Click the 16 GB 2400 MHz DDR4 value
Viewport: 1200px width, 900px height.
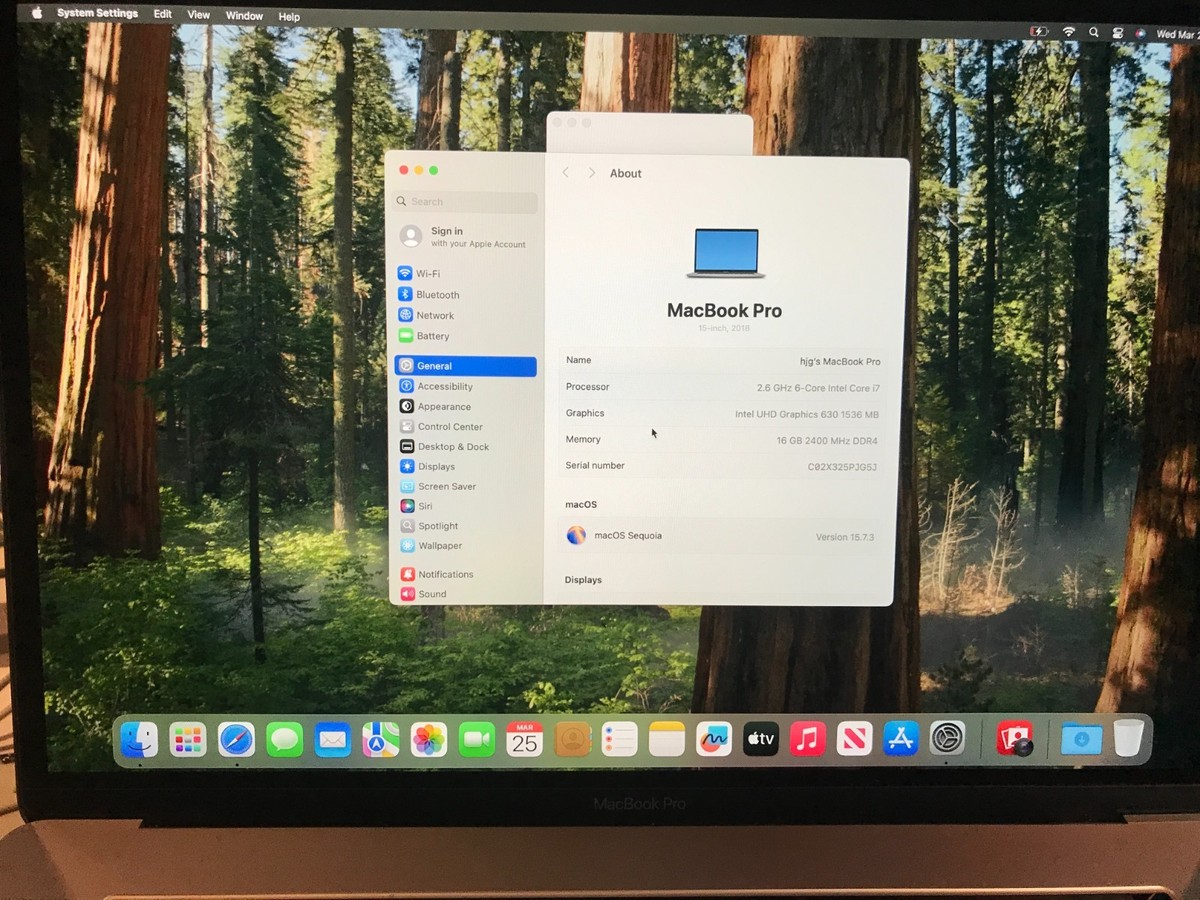[827, 441]
